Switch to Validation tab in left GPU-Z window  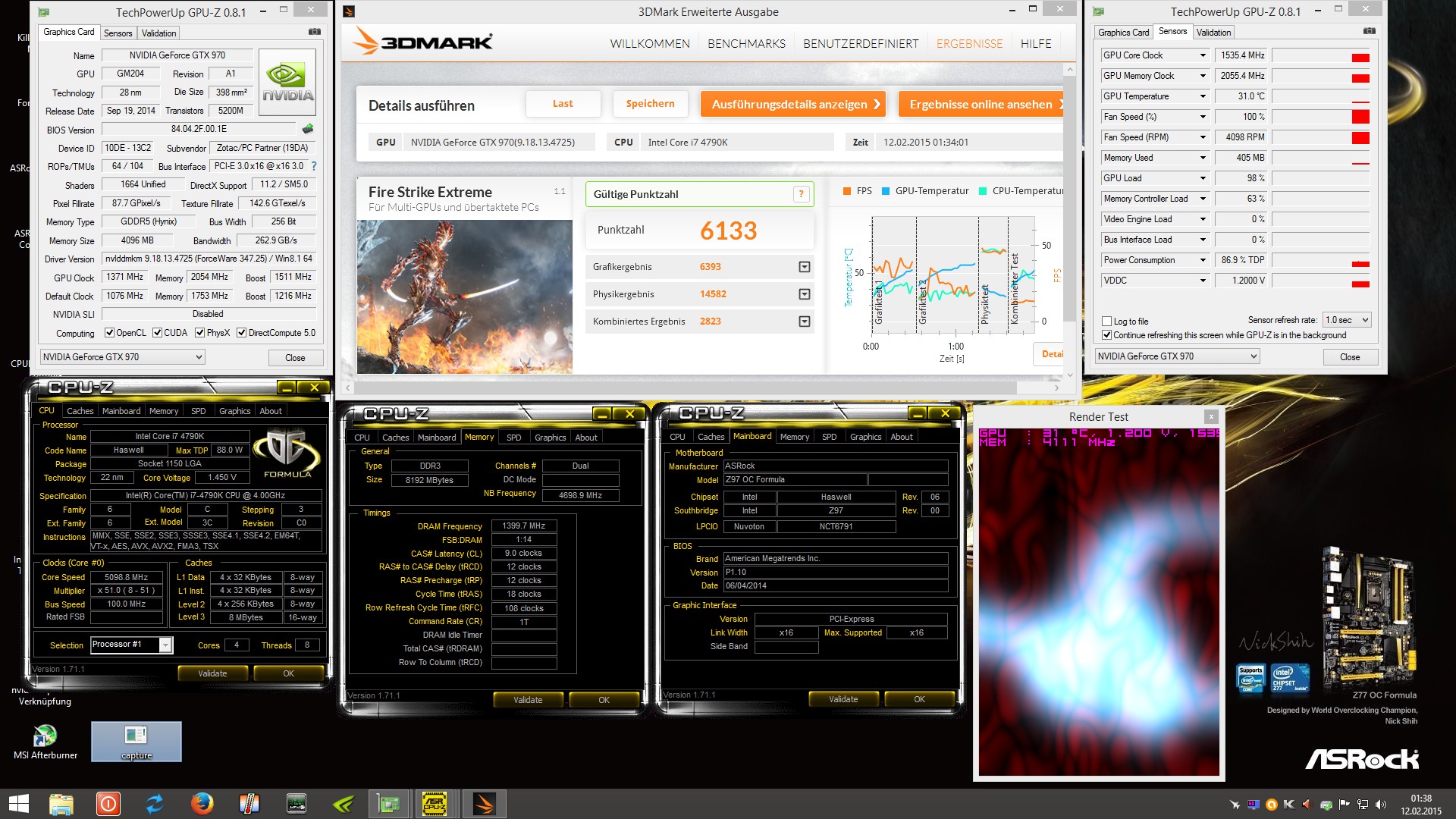pos(158,33)
